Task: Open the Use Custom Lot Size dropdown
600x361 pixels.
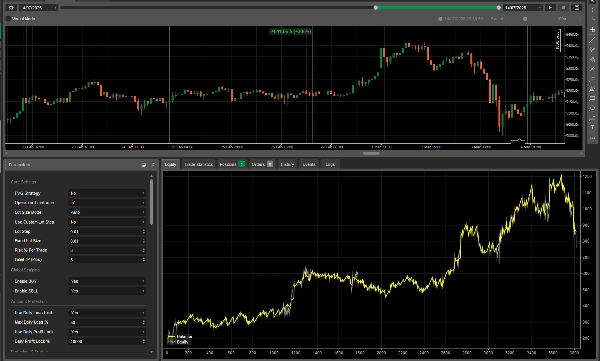Action: coord(107,222)
